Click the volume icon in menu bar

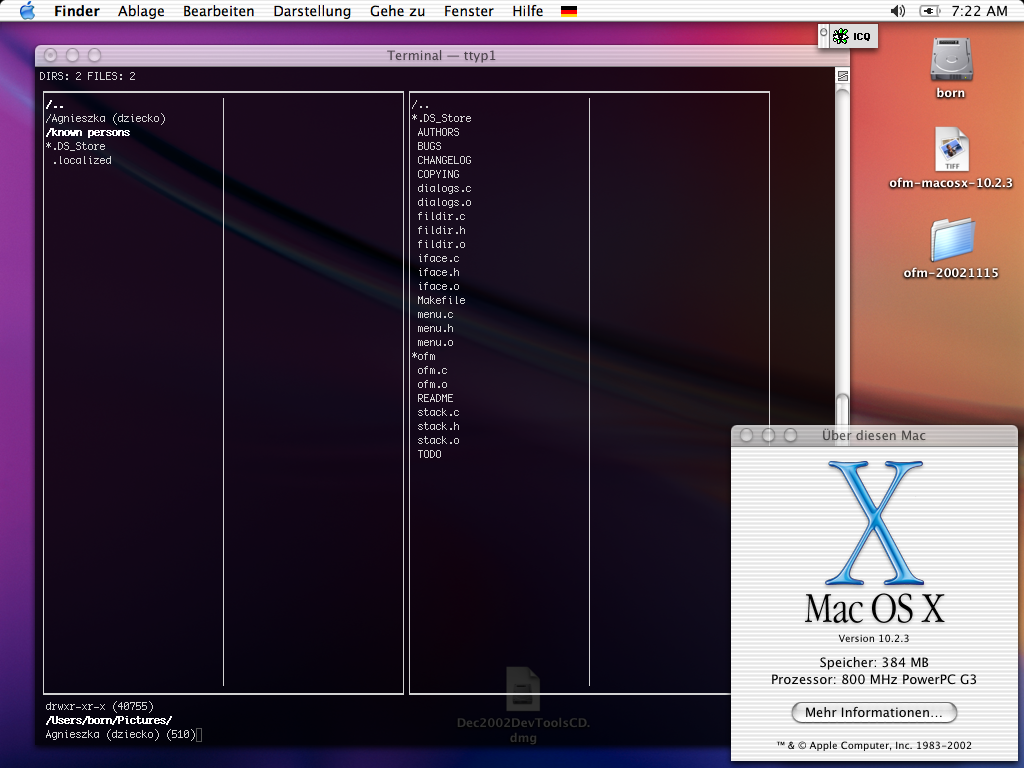click(x=897, y=11)
